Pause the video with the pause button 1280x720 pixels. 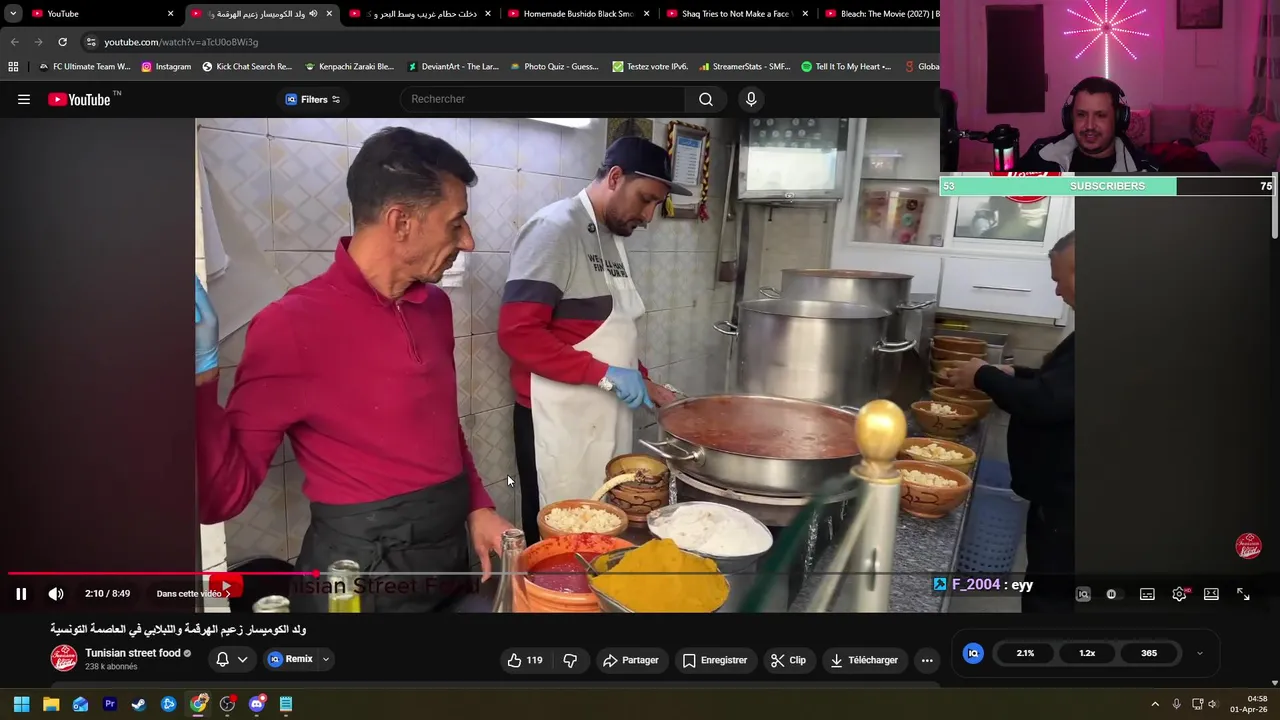[21, 594]
